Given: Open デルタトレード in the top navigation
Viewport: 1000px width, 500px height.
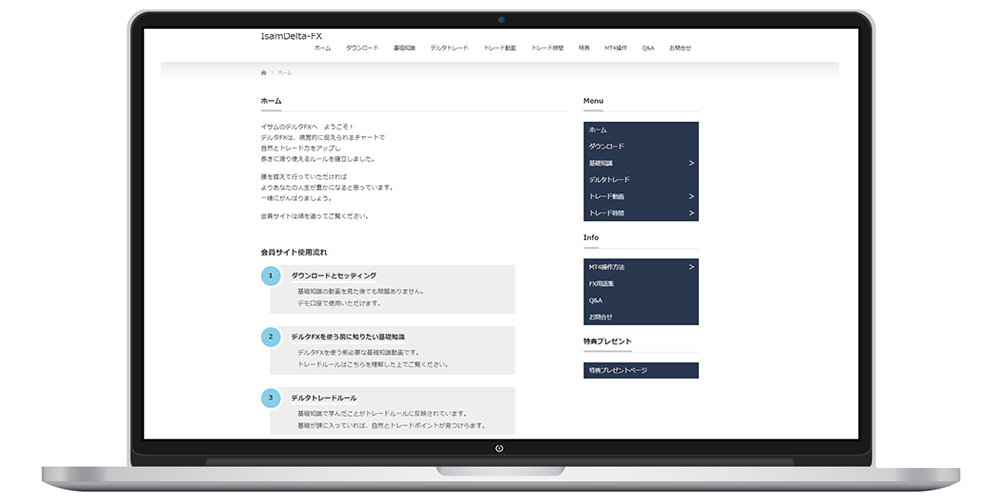Looking at the screenshot, I should tap(449, 48).
